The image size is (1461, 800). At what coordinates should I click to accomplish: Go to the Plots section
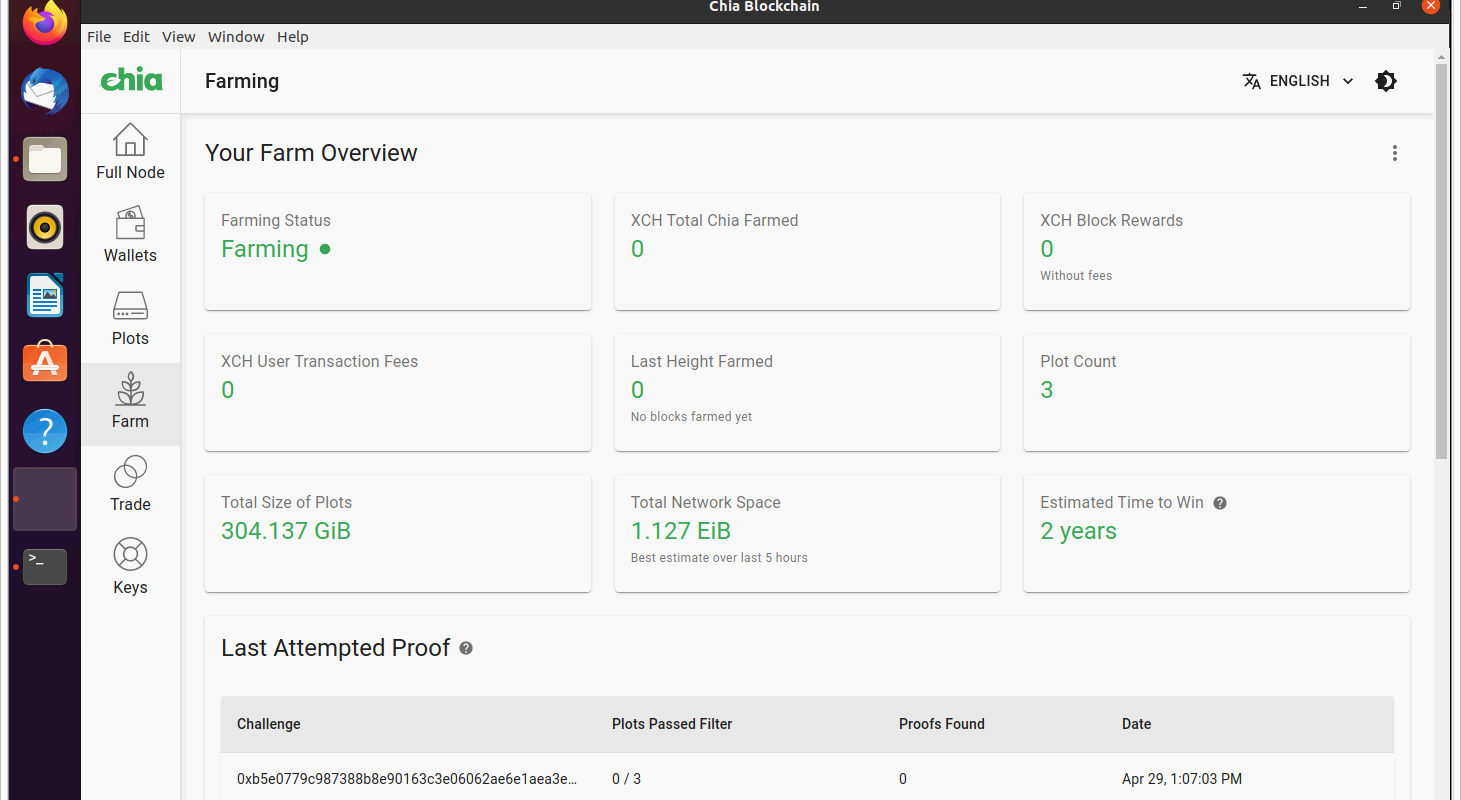(x=130, y=318)
